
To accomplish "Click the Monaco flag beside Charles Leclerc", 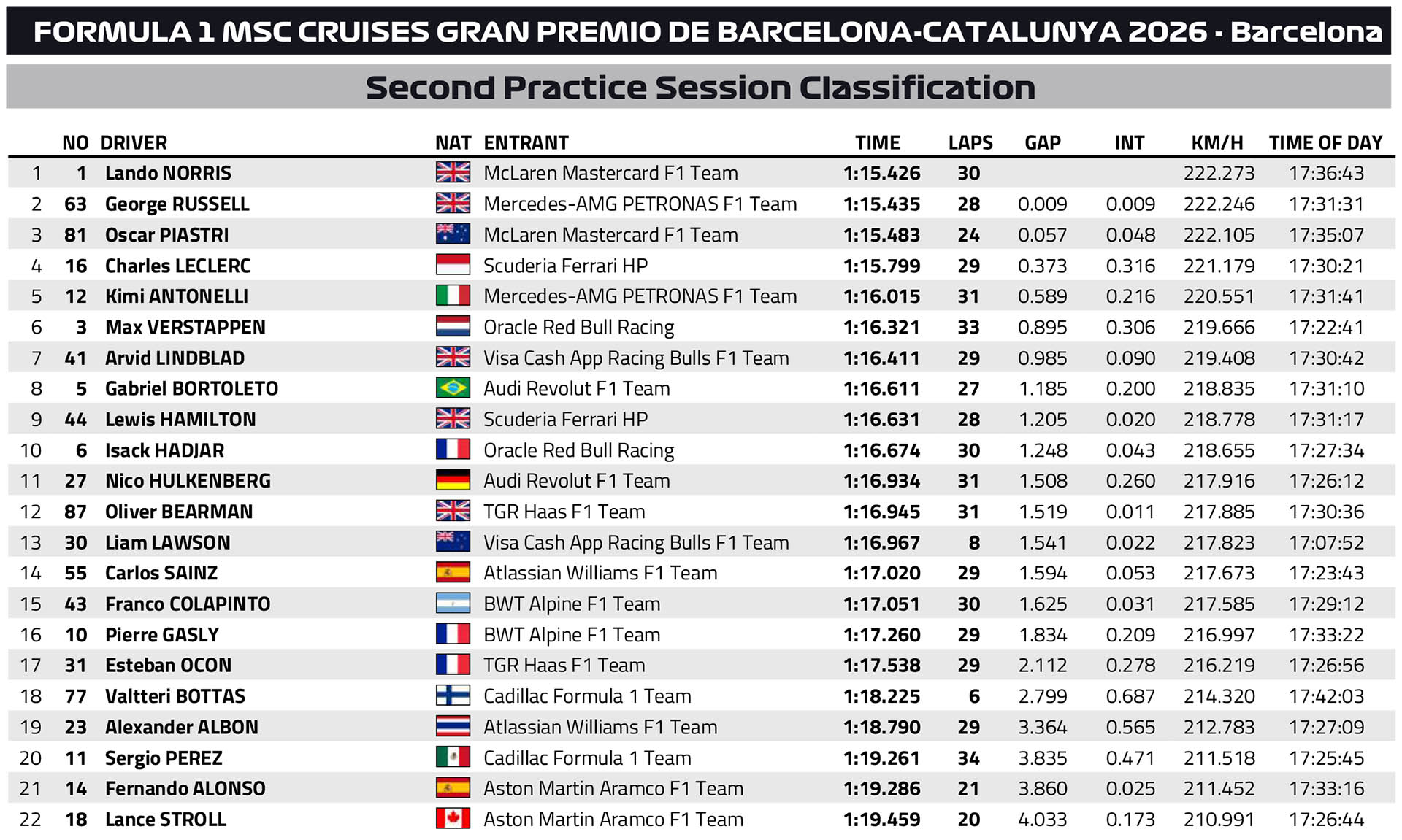I will click(x=453, y=265).
